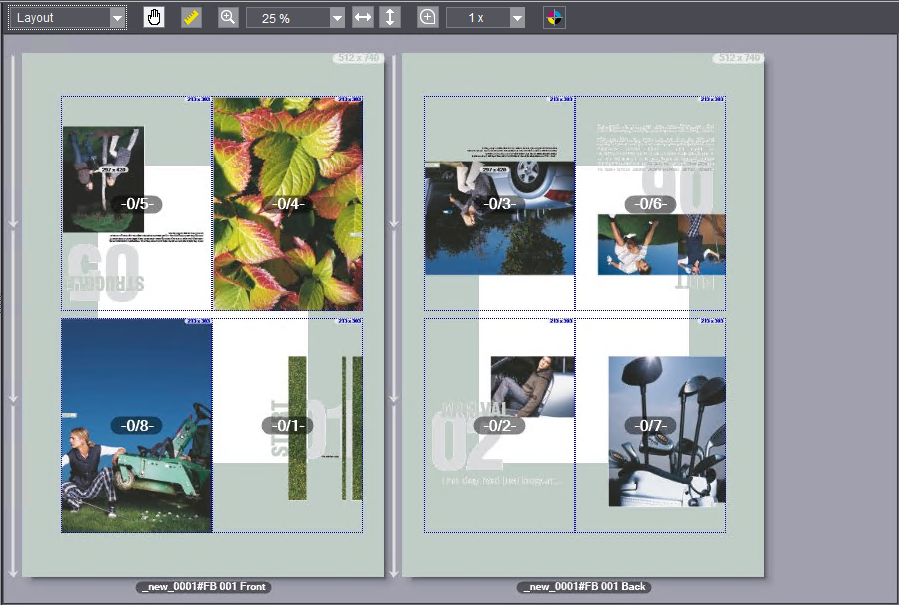This screenshot has width=899, height=605.
Task: Click the fit-to-height vertical arrows icon
Action: pyautogui.click(x=388, y=16)
